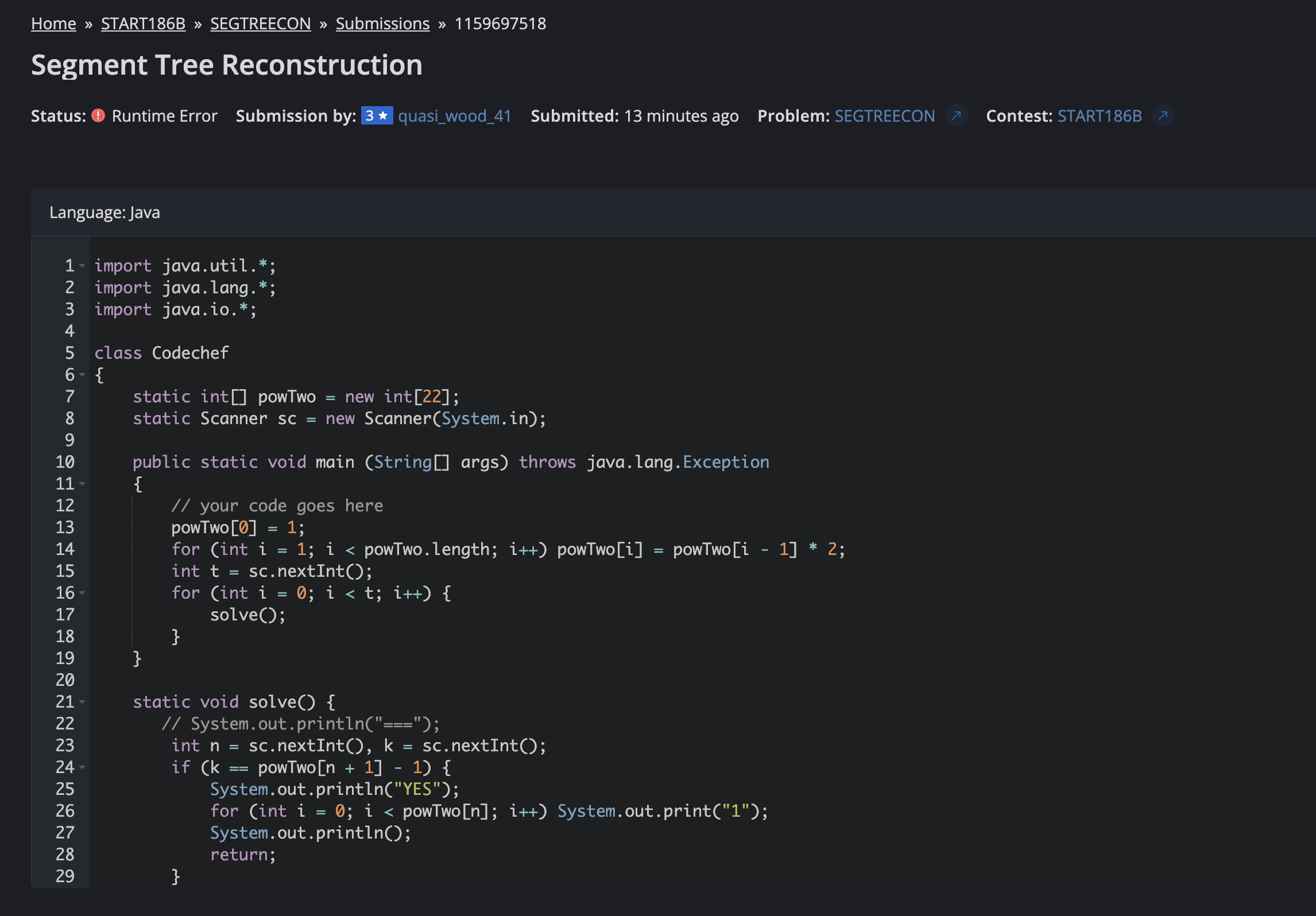Click line number 13 in gutter
Viewport: 1316px width, 916px height.
(65, 527)
